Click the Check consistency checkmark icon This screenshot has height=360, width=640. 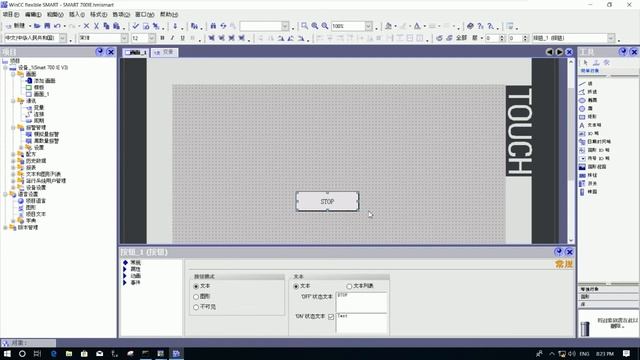point(136,26)
